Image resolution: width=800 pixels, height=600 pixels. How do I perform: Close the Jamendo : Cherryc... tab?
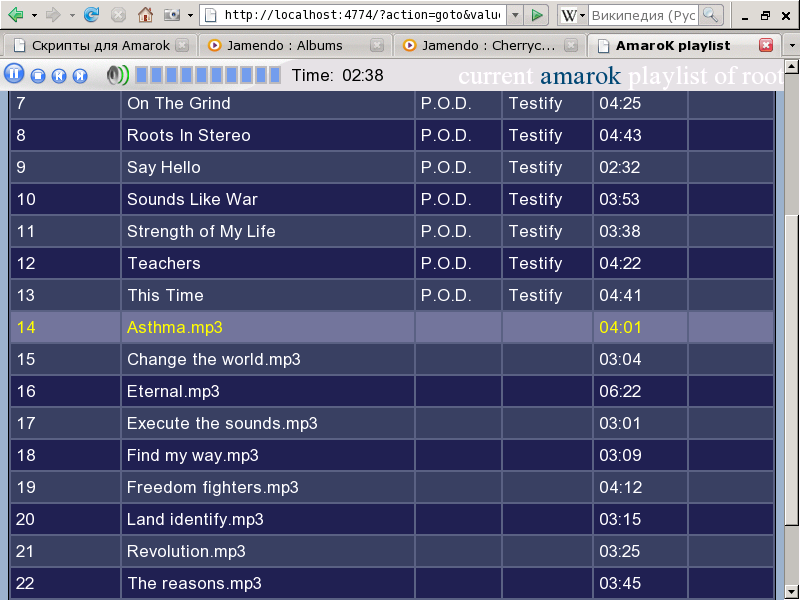point(571,45)
